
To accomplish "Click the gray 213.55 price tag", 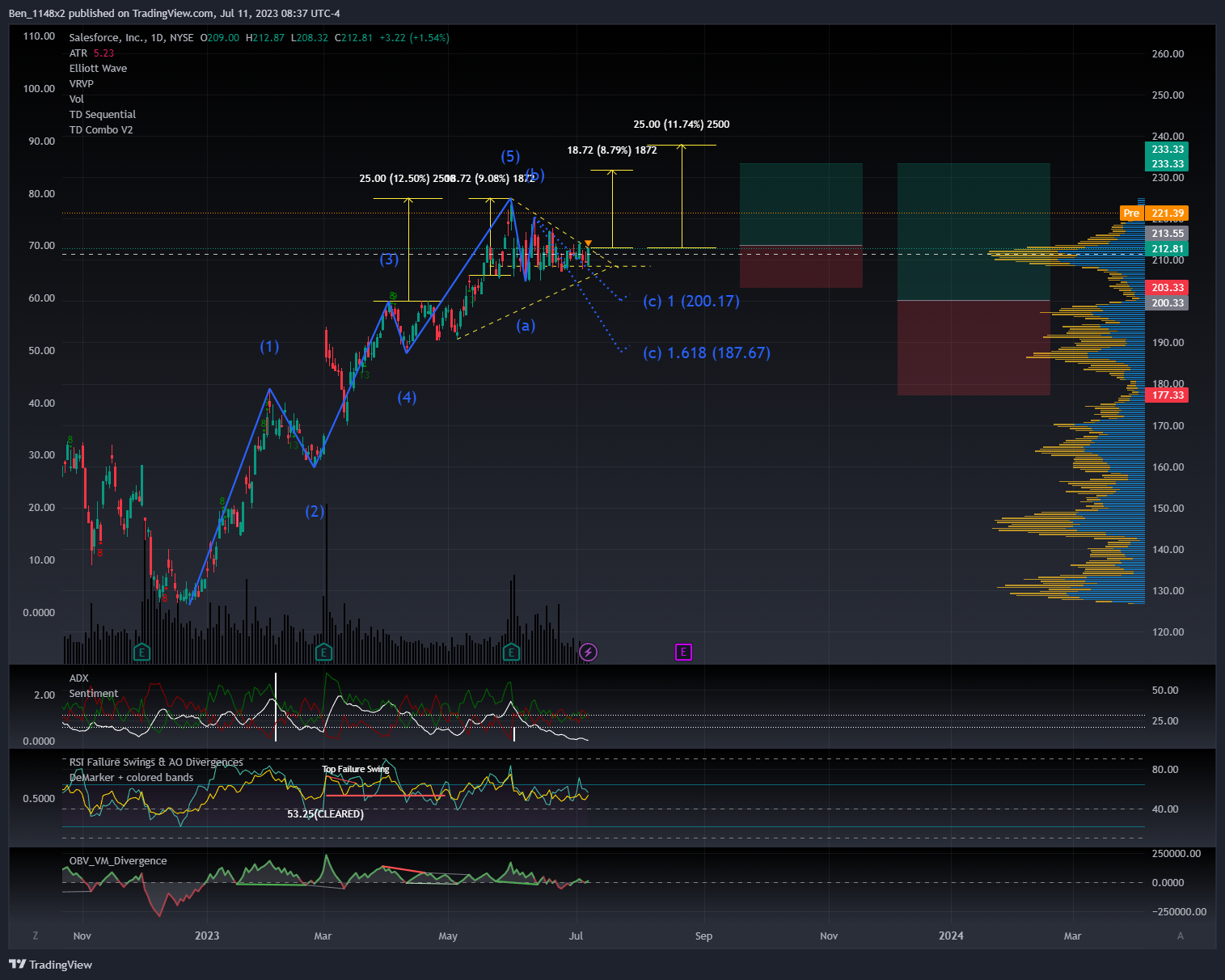I will (1168, 234).
